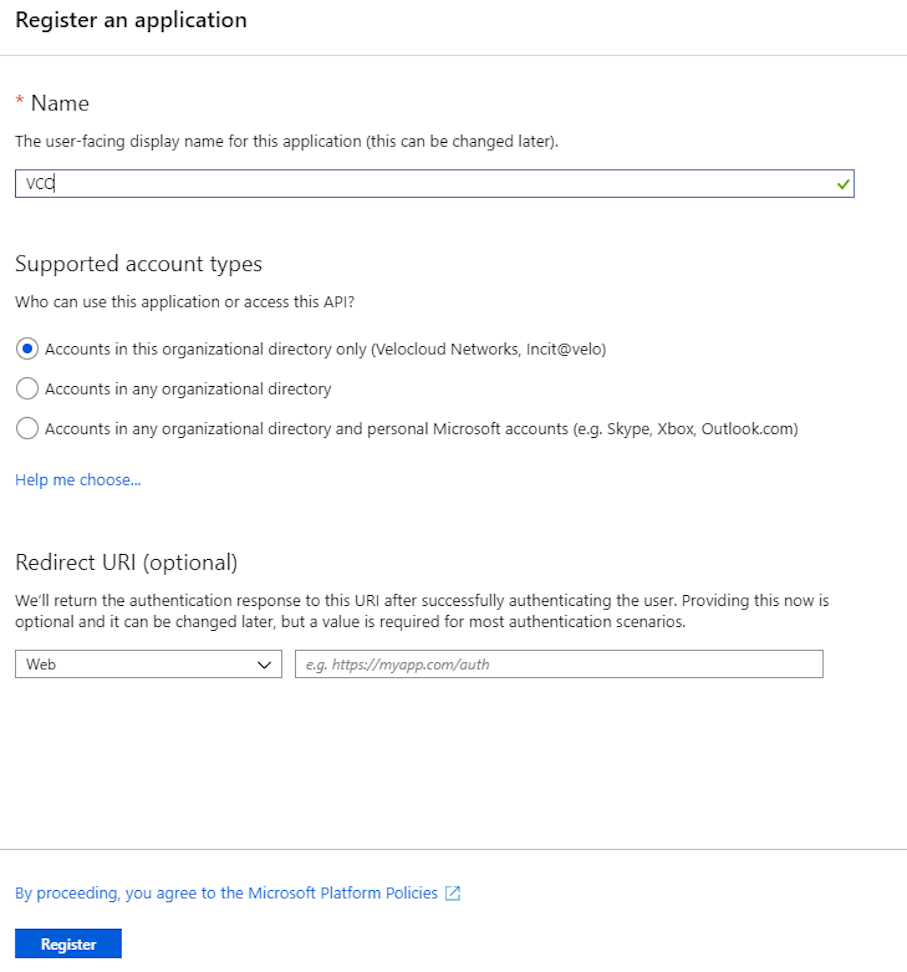The width and height of the screenshot is (907, 972).
Task: Open the Help me choose link
Action: click(x=77, y=479)
